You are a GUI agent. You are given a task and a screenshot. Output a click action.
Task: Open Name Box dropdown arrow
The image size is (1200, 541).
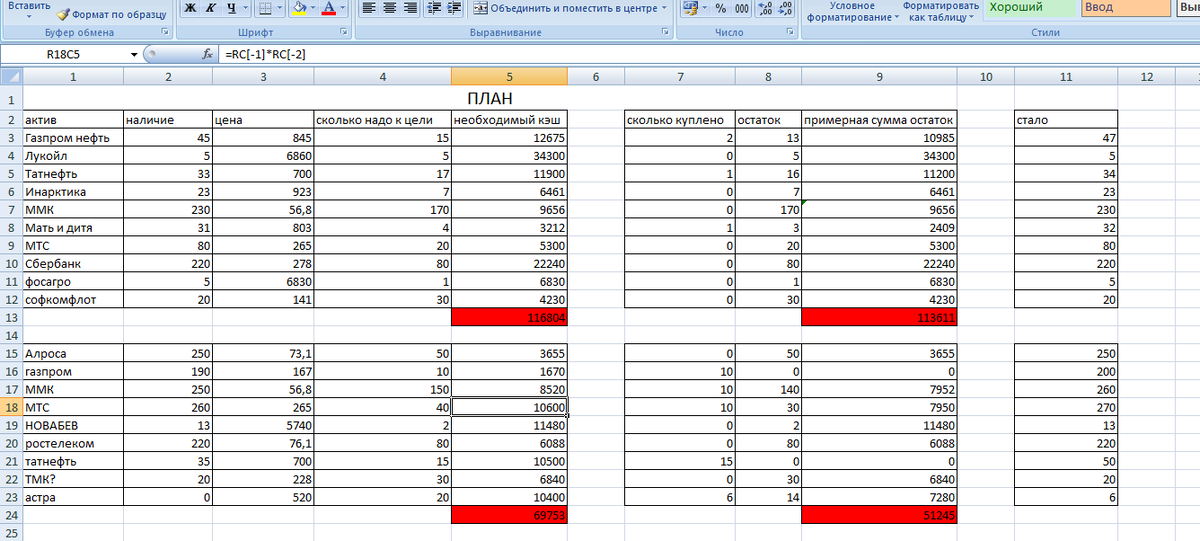click(x=135, y=54)
